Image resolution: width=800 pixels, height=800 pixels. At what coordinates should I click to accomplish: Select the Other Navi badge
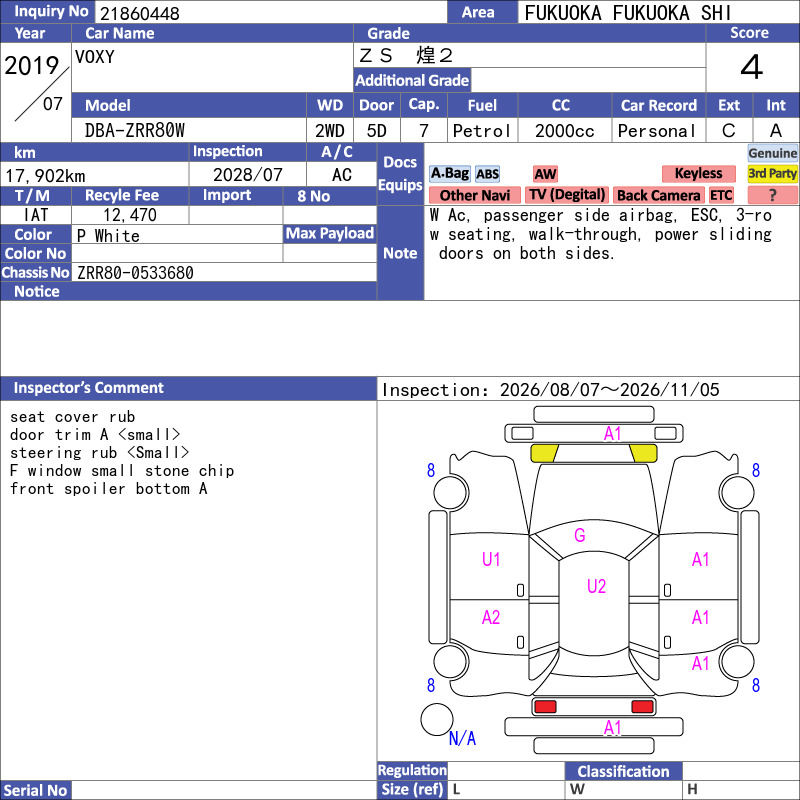pyautogui.click(x=474, y=195)
